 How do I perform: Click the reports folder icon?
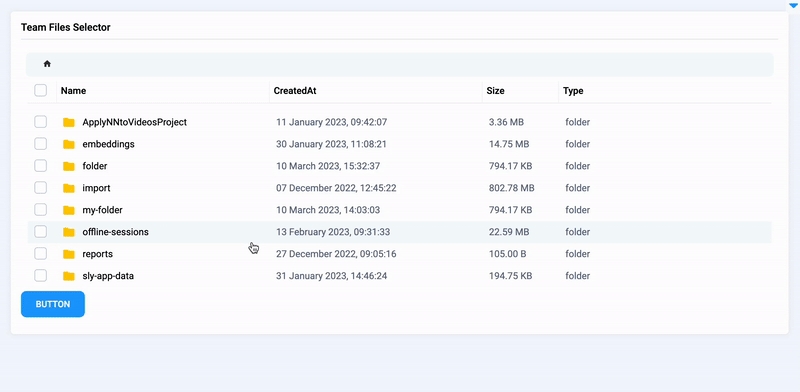(x=69, y=254)
